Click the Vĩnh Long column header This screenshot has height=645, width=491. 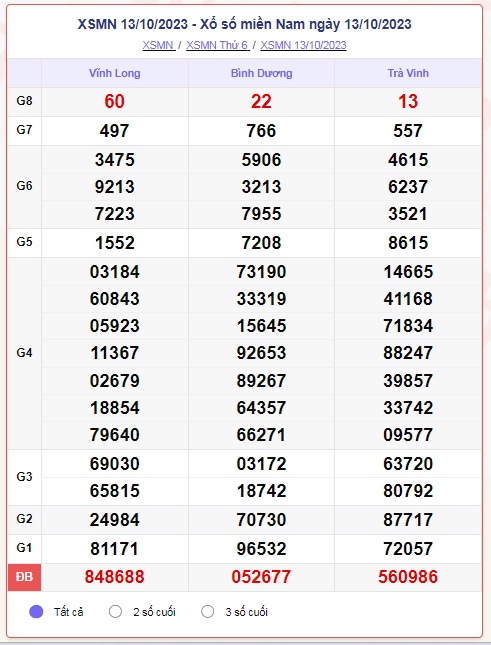point(115,73)
